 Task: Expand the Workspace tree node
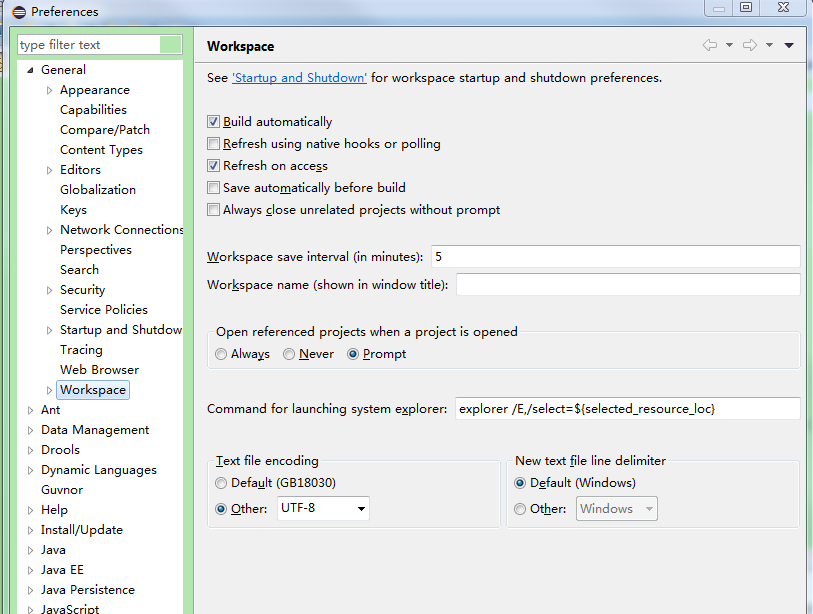tap(49, 390)
